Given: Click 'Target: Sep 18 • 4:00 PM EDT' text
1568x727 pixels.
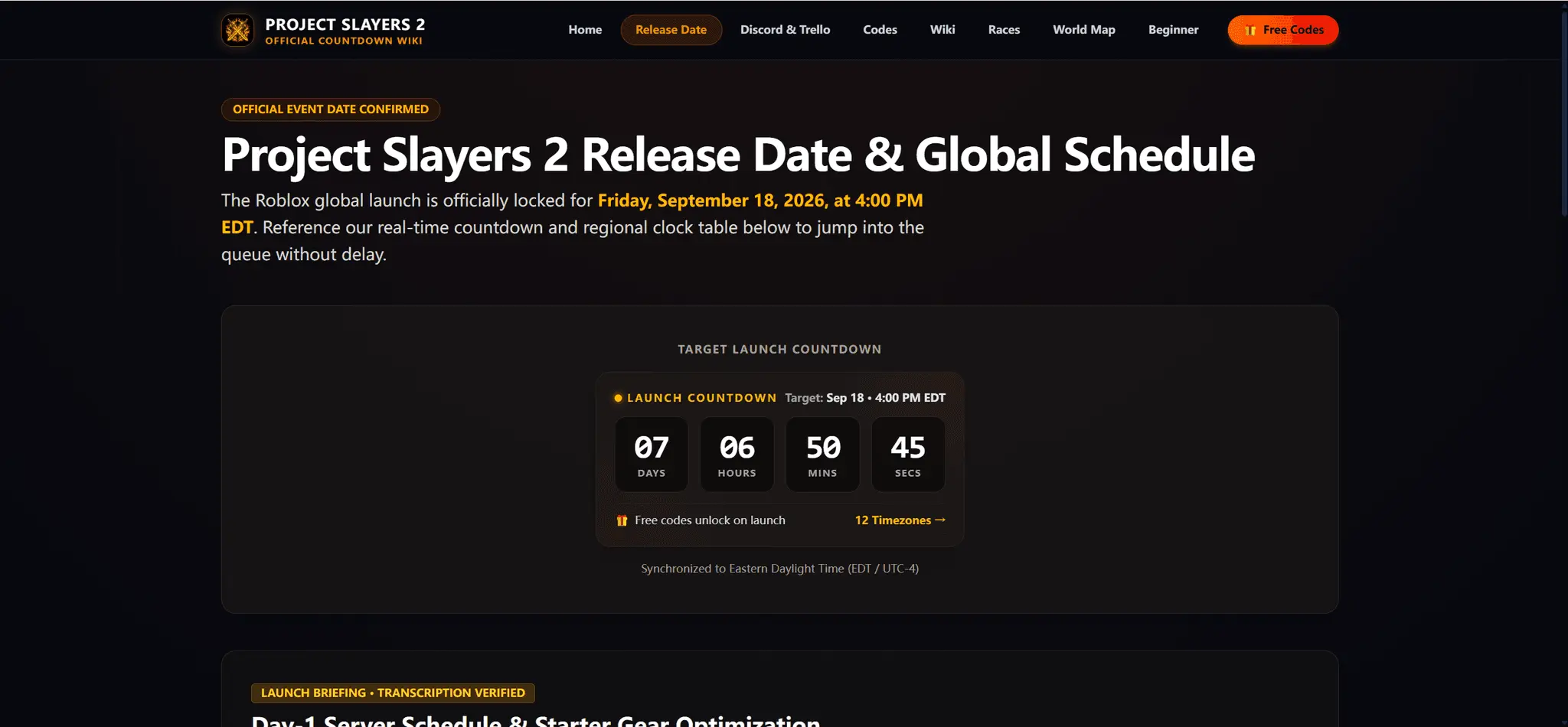Looking at the screenshot, I should point(865,398).
